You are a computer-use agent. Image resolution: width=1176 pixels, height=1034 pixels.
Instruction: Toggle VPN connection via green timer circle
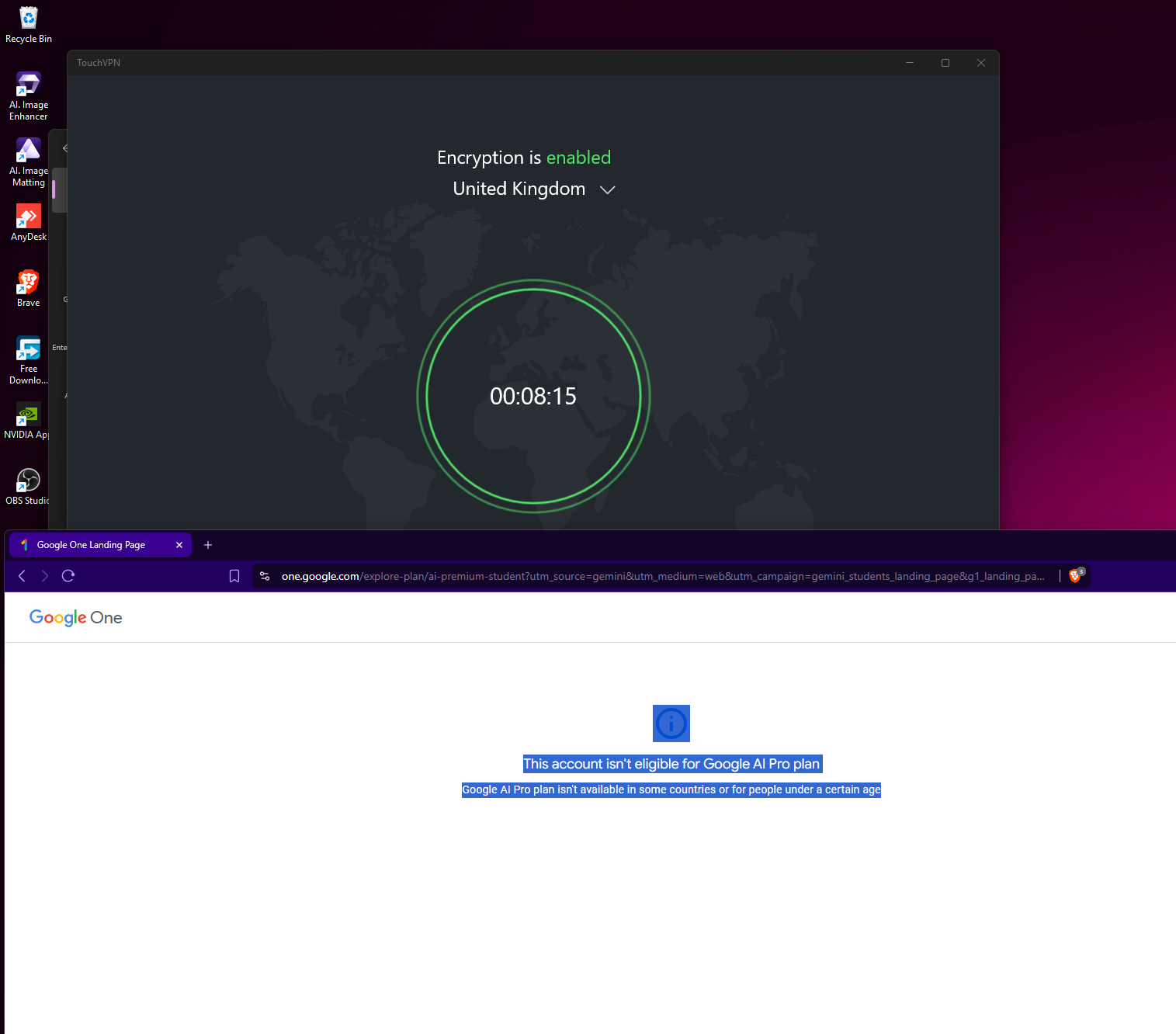pyautogui.click(x=533, y=396)
